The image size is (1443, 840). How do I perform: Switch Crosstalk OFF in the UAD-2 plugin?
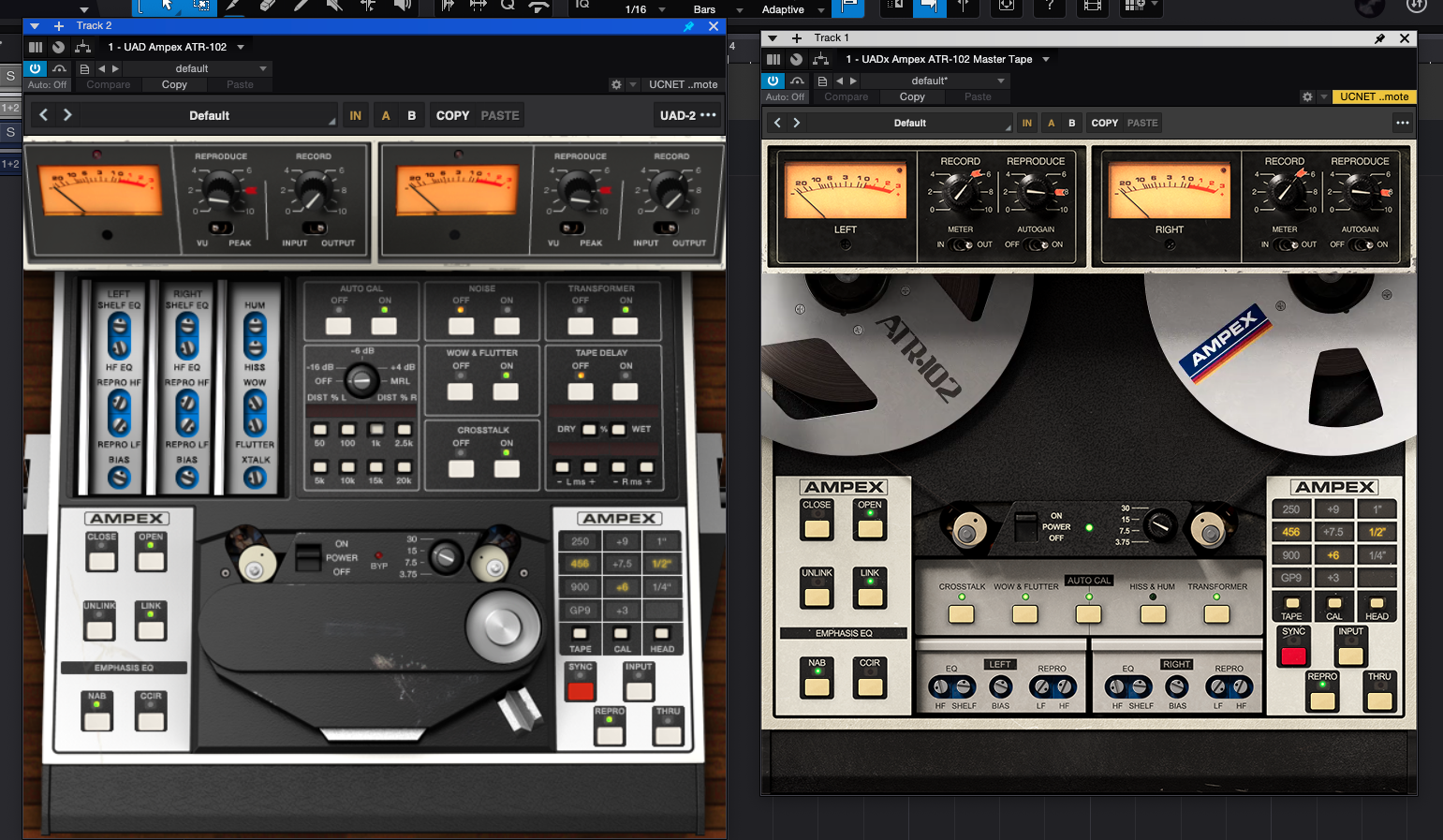pyautogui.click(x=461, y=468)
